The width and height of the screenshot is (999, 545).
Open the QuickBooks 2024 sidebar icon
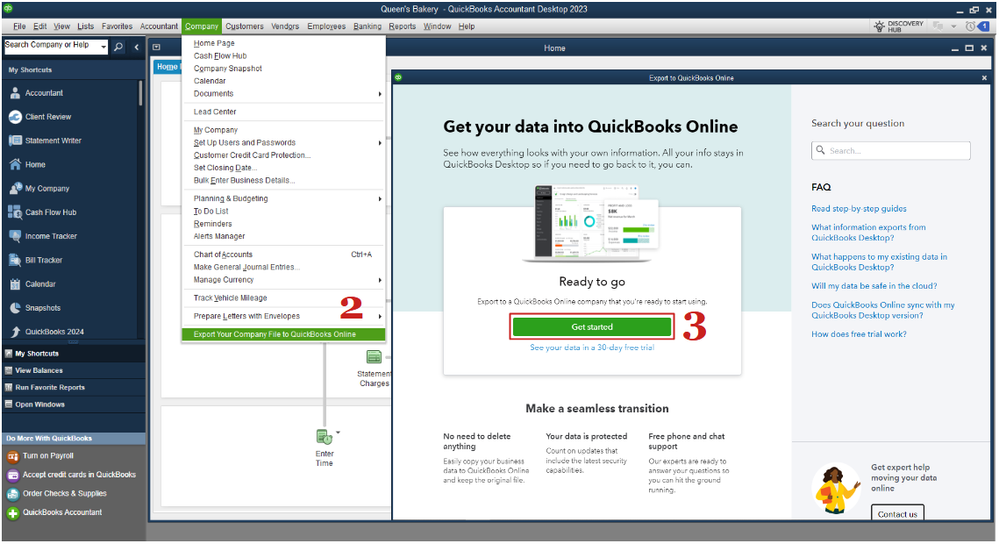point(15,332)
